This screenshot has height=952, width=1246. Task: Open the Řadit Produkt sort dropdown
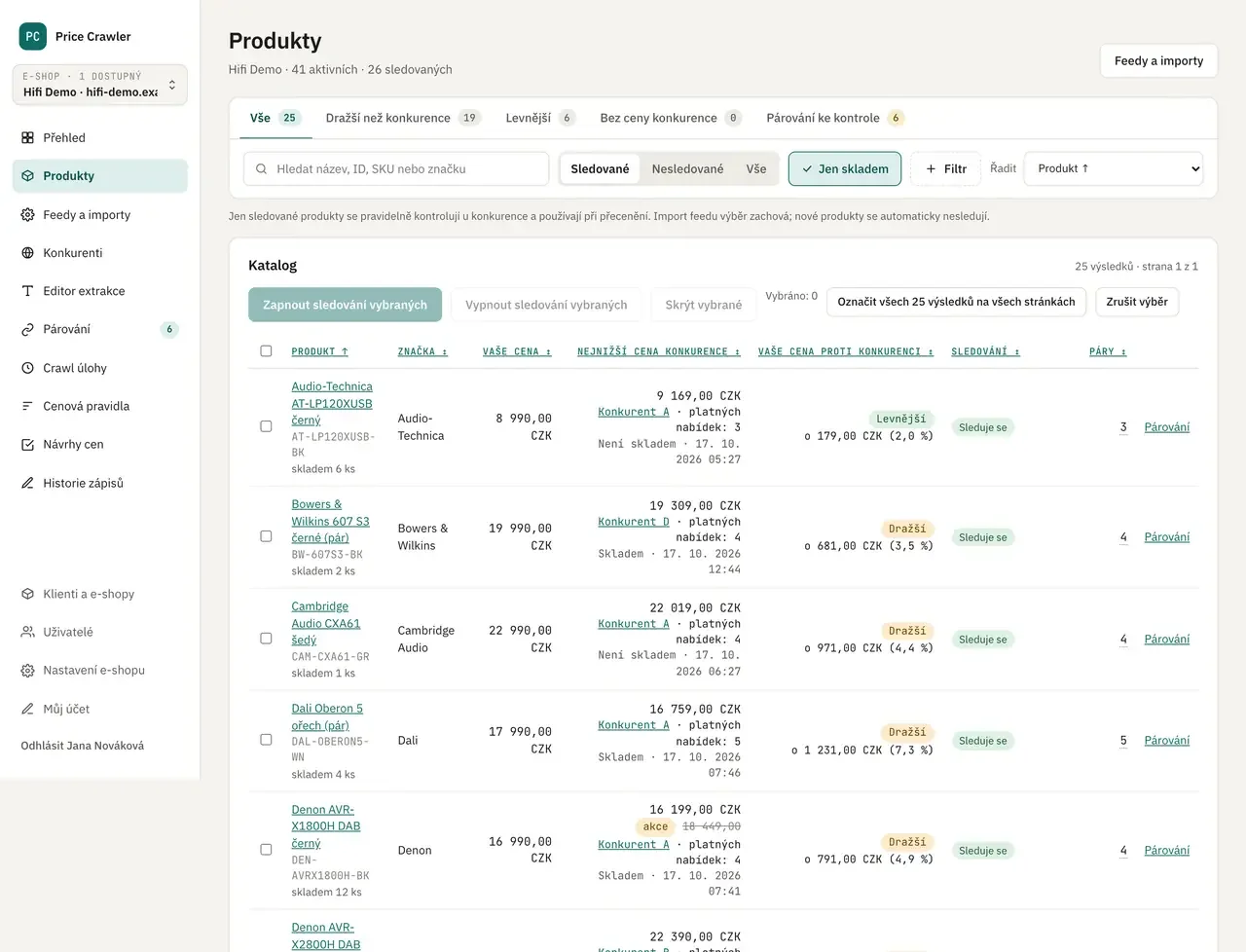[x=1114, y=168]
